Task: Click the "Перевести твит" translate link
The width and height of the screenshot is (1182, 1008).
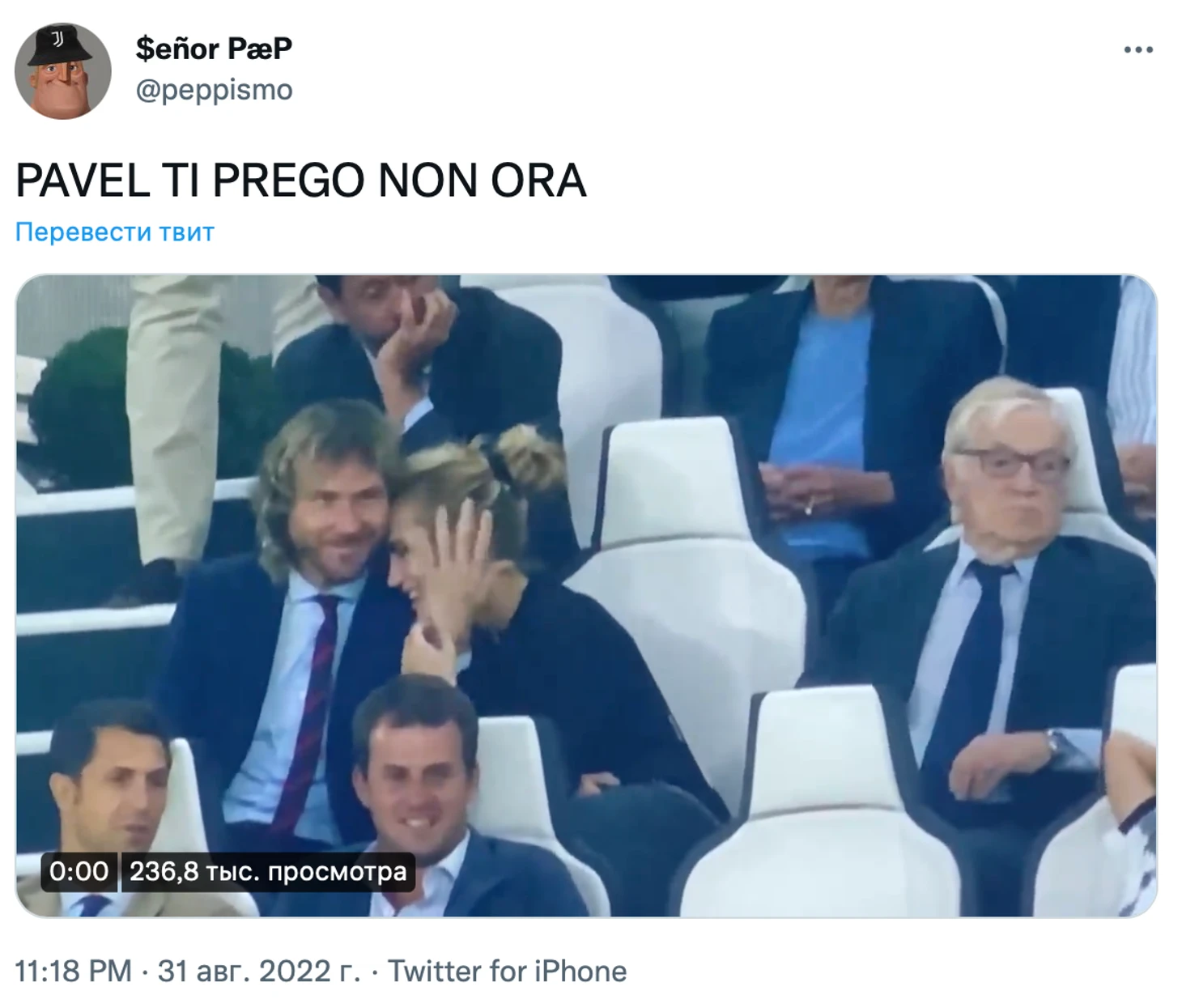Action: pos(115,232)
